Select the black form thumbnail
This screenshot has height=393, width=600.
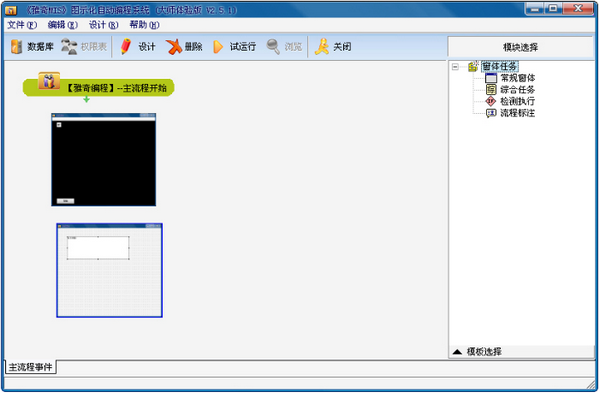(103, 160)
